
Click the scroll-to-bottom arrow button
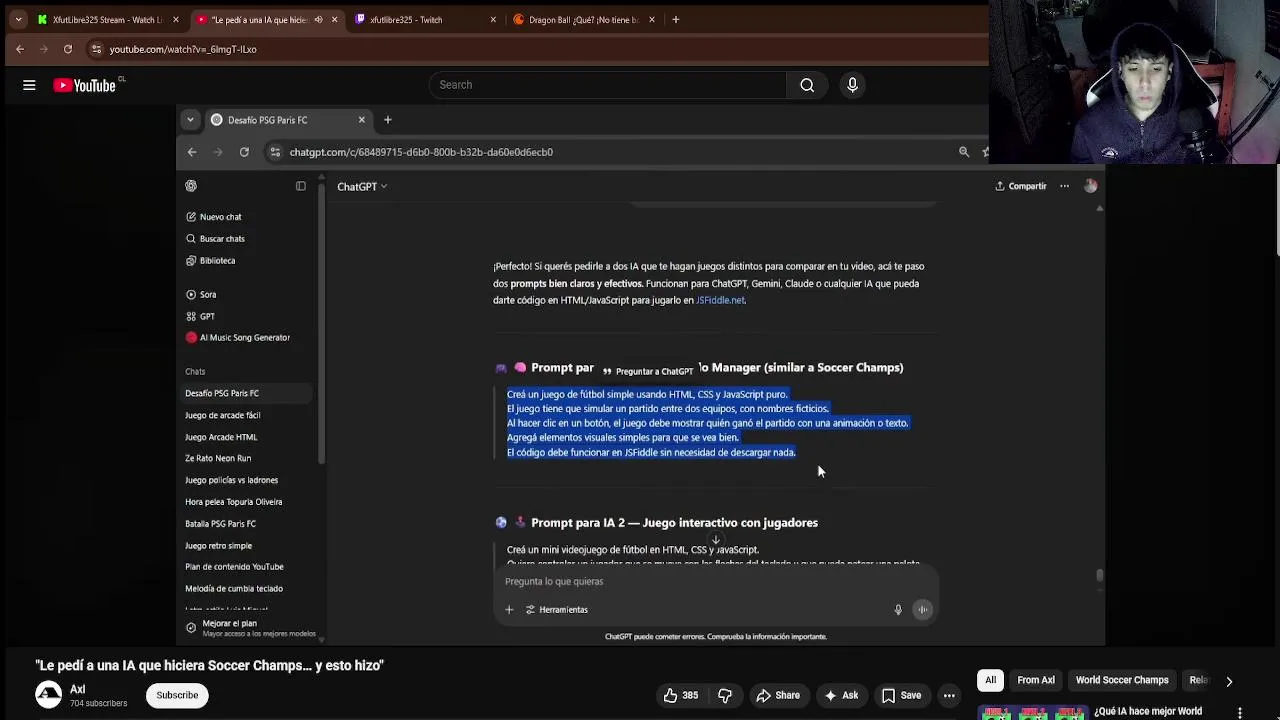point(715,540)
